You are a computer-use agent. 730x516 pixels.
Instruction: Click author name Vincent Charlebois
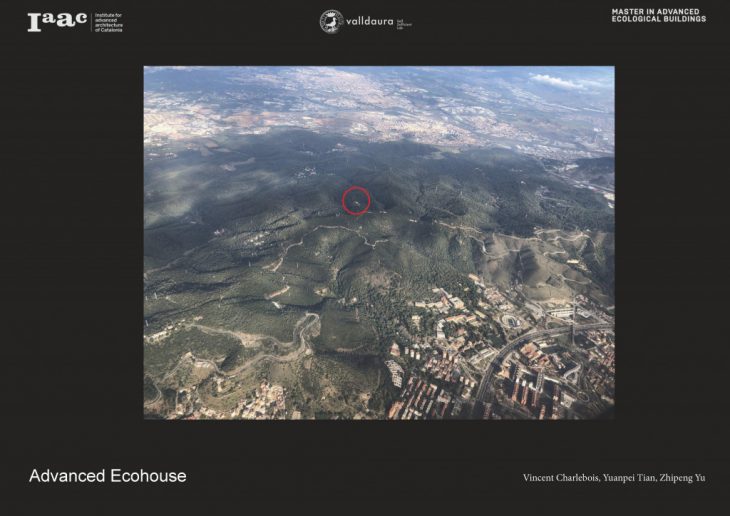[x=560, y=478]
